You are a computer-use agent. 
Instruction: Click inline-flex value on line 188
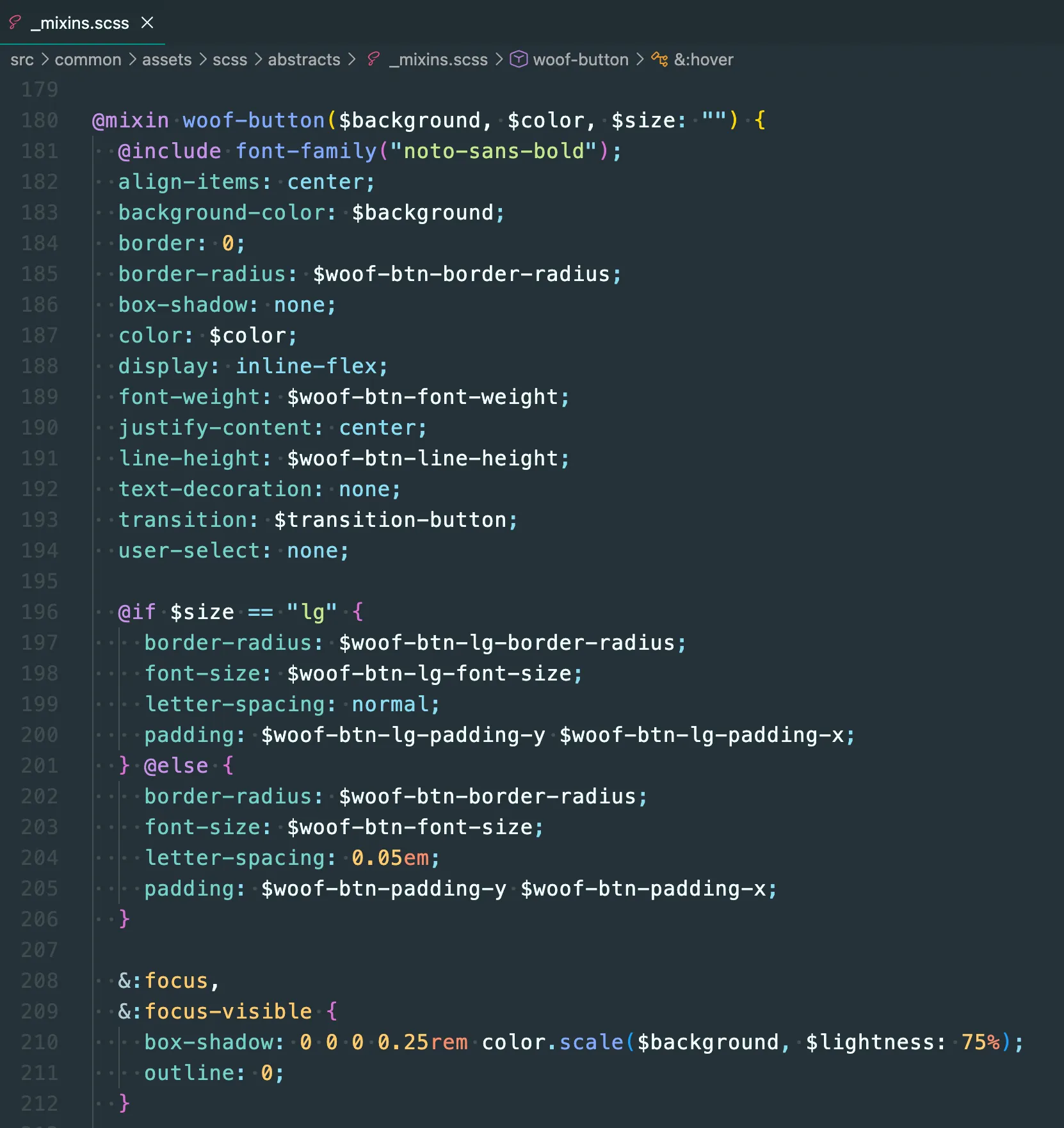[306, 366]
